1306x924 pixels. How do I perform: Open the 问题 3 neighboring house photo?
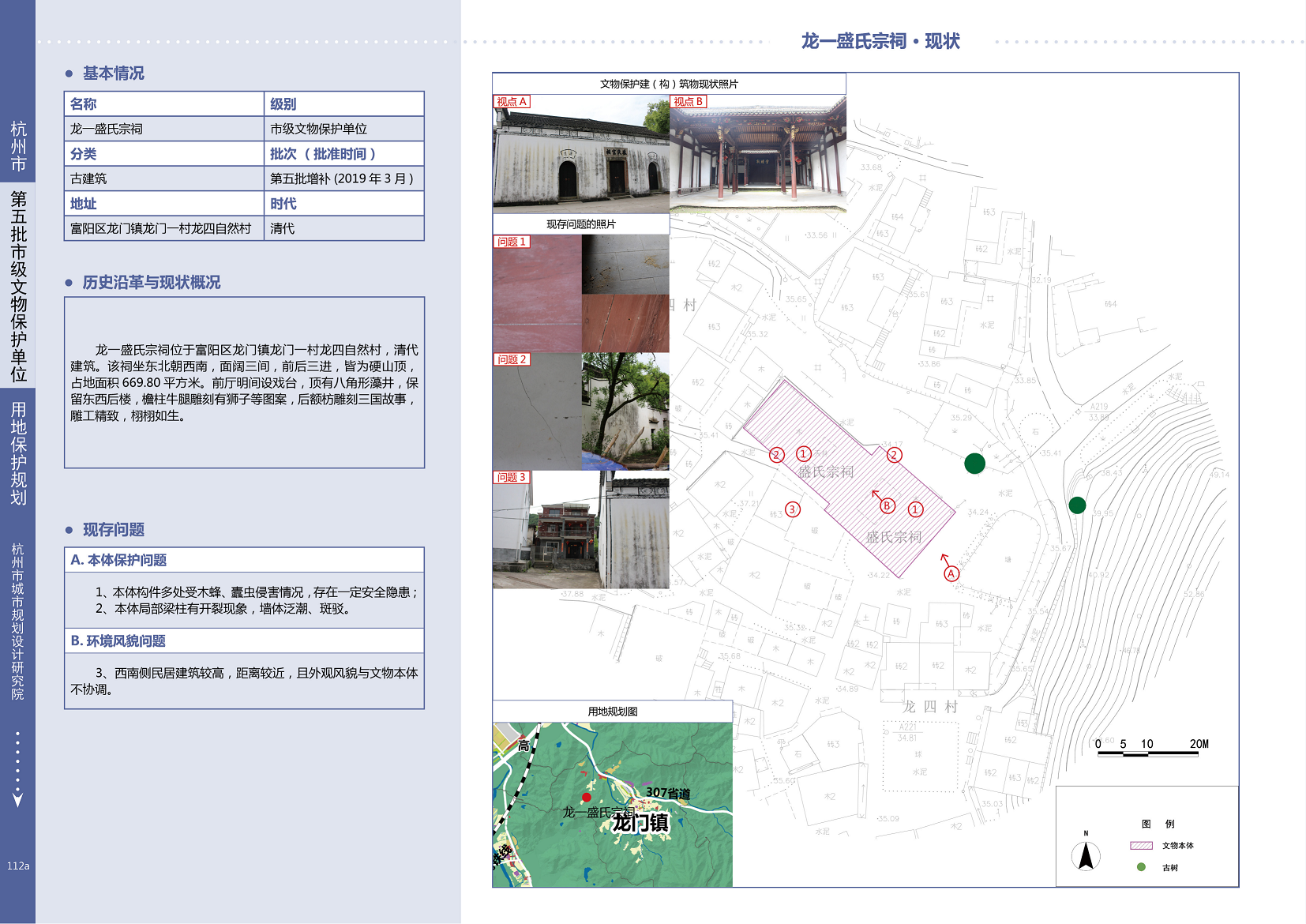581,529
